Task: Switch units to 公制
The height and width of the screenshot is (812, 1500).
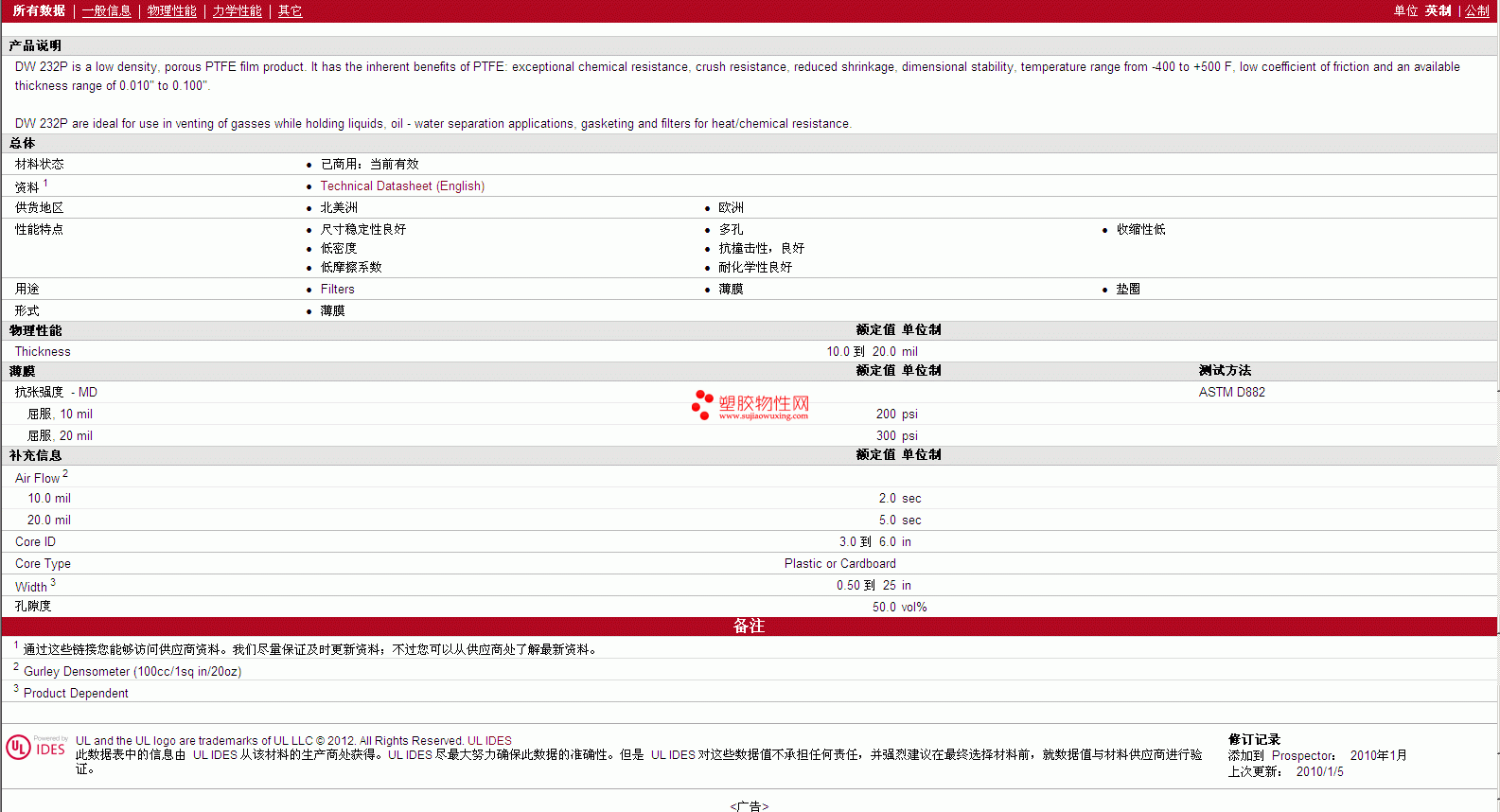Action: pyautogui.click(x=1477, y=11)
